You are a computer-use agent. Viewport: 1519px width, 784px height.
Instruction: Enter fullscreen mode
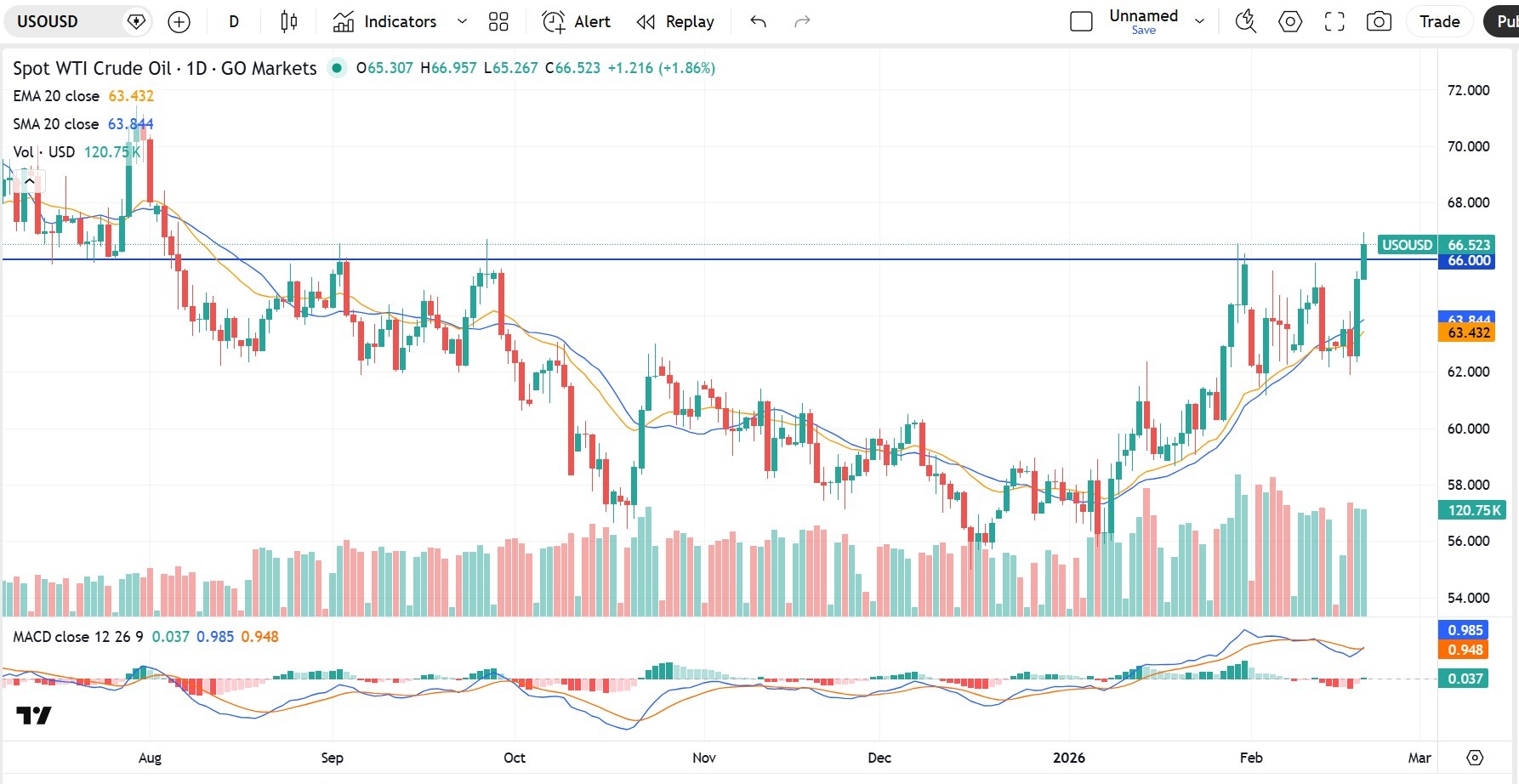point(1334,22)
